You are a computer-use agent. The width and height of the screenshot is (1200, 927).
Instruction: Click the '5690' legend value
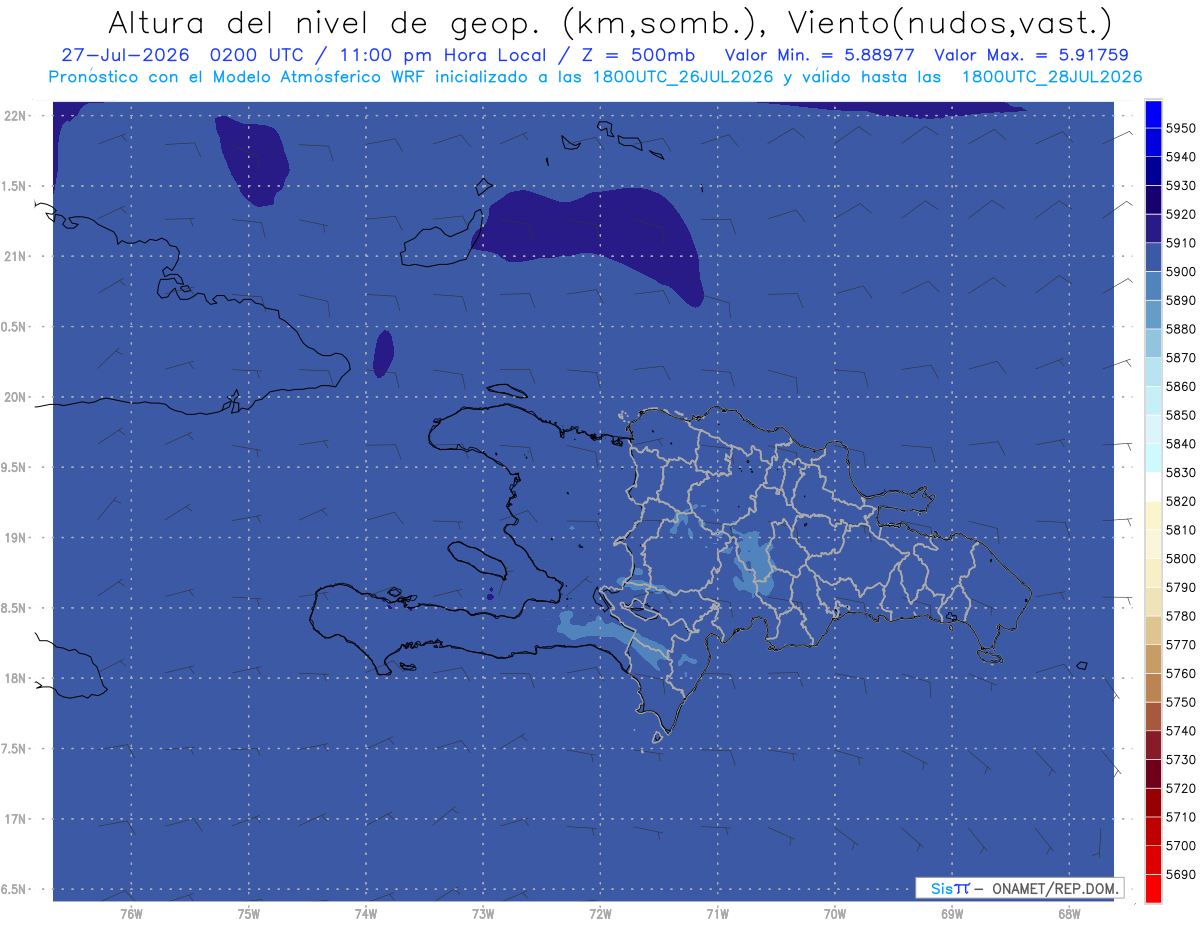pos(1180,874)
